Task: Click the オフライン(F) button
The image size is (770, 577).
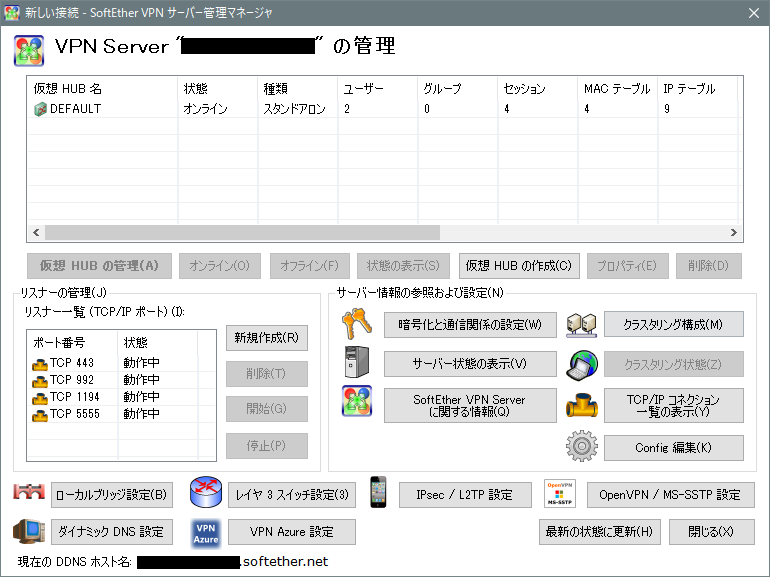Action: point(309,266)
